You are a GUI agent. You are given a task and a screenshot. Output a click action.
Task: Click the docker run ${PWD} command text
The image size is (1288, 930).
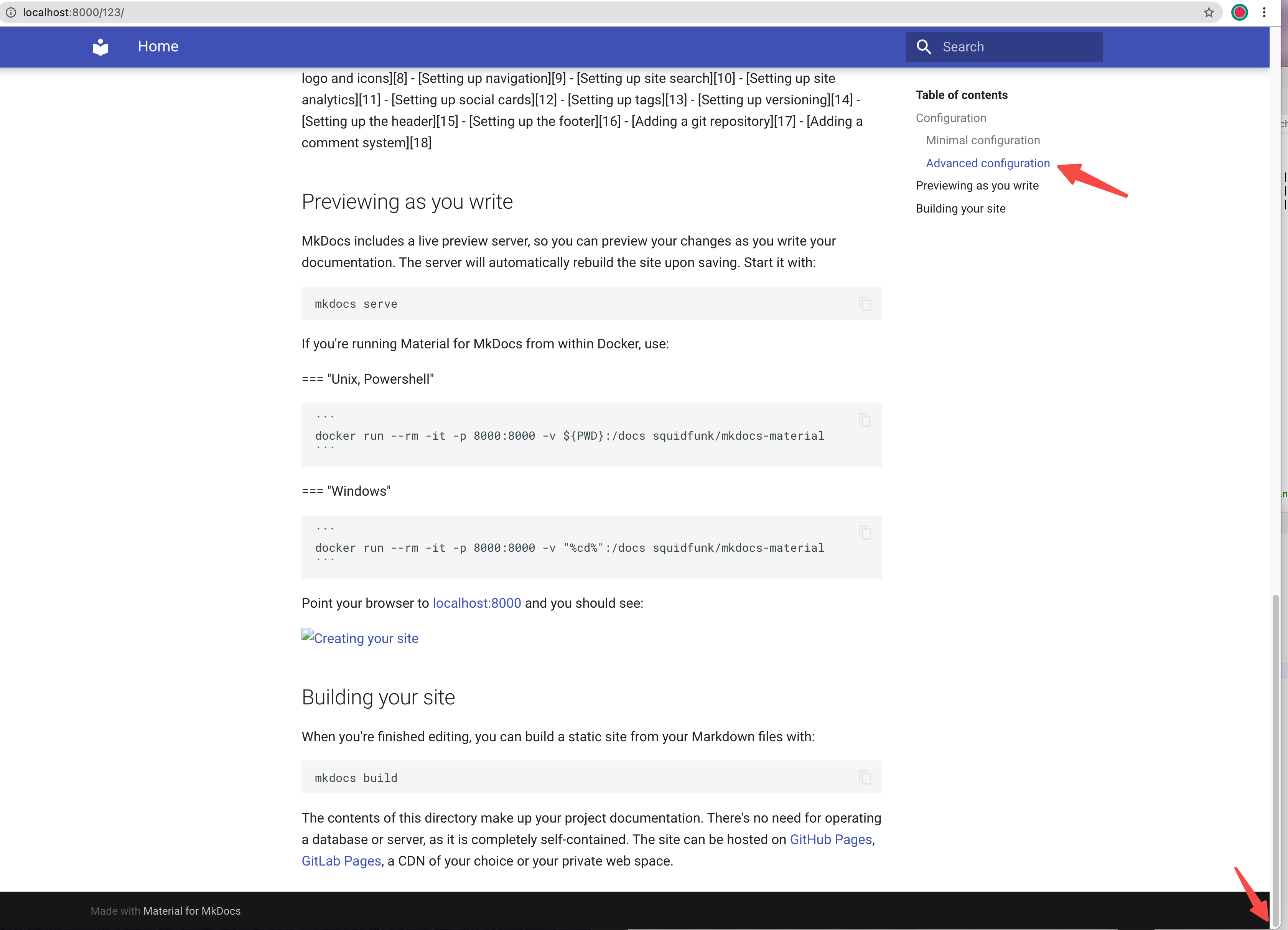click(x=570, y=436)
